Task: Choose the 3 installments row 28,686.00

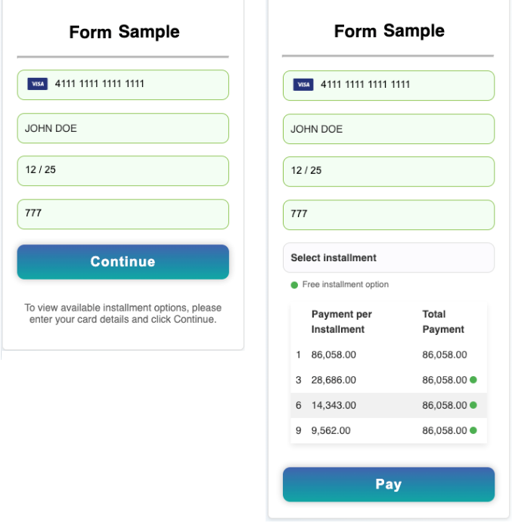Action: coord(389,380)
